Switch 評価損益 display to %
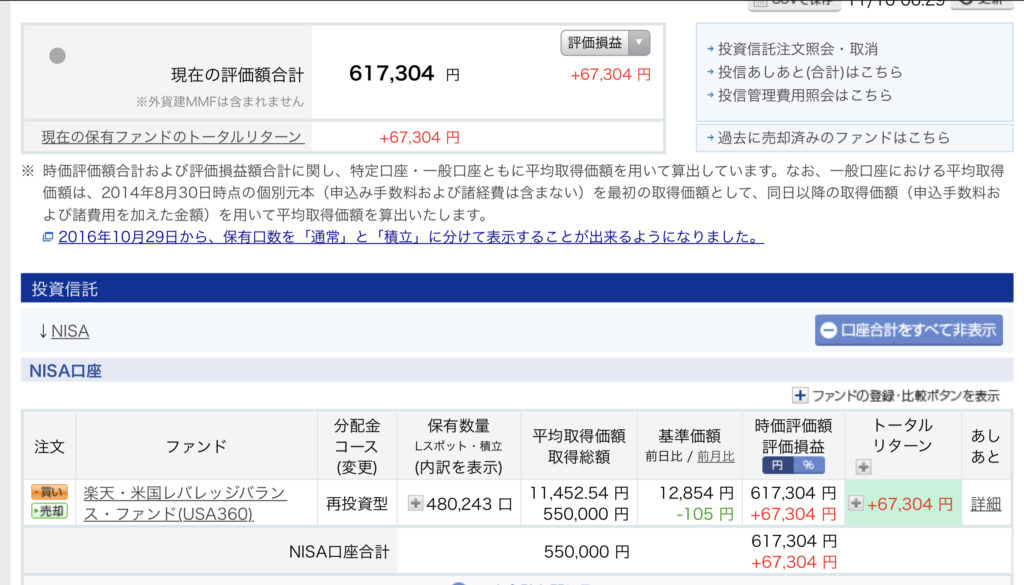Viewport: 1024px width, 585px height. click(809, 466)
